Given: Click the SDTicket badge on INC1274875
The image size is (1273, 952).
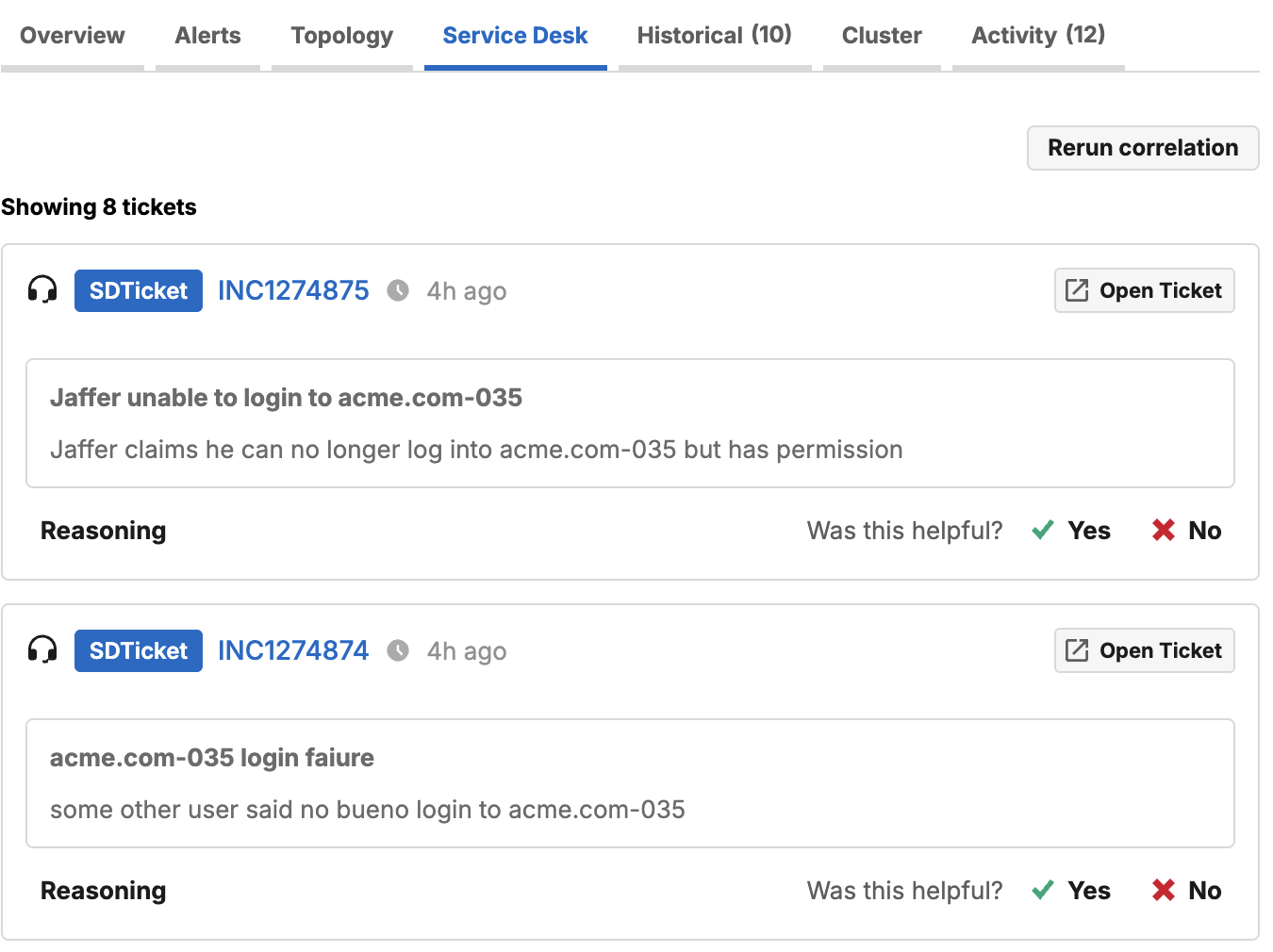Looking at the screenshot, I should tap(138, 290).
